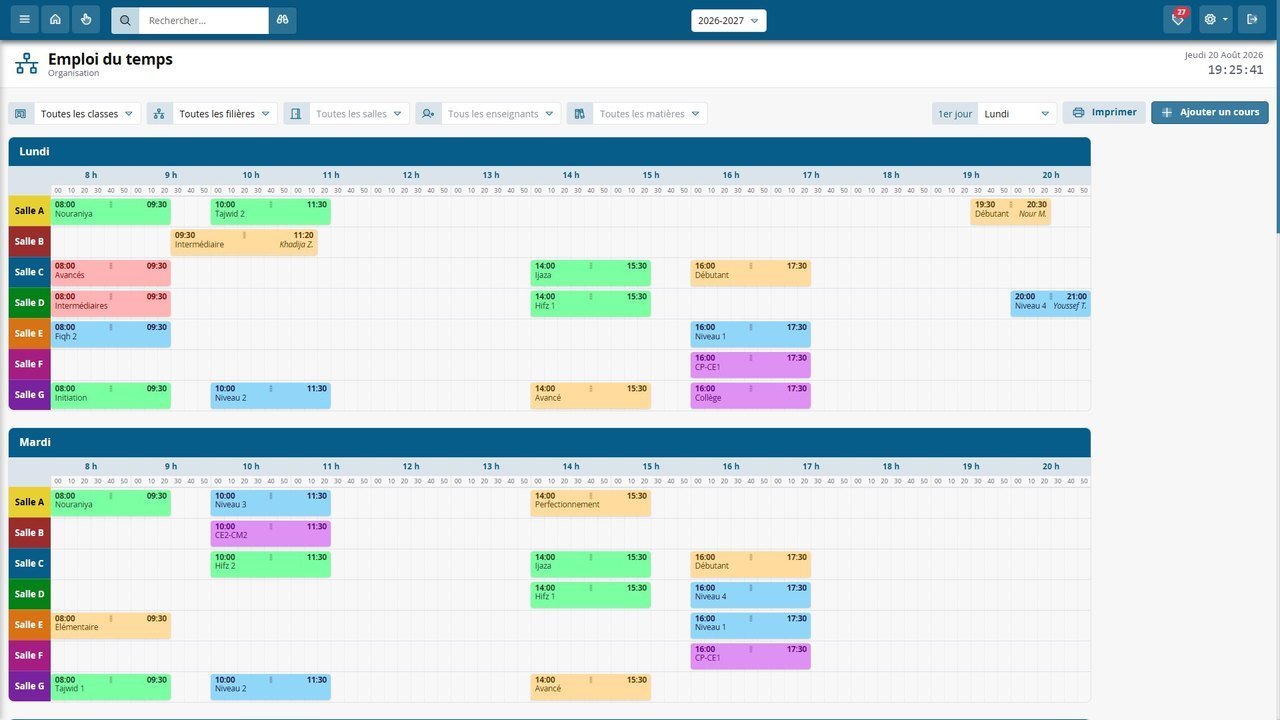Screen dimensions: 1280x720
Task: Click the logout icon
Action: coord(1252,20)
